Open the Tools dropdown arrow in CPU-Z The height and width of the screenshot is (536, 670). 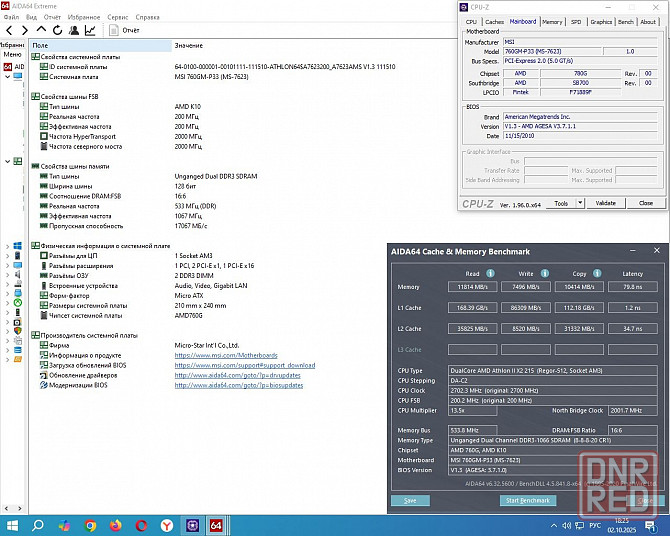(x=578, y=203)
